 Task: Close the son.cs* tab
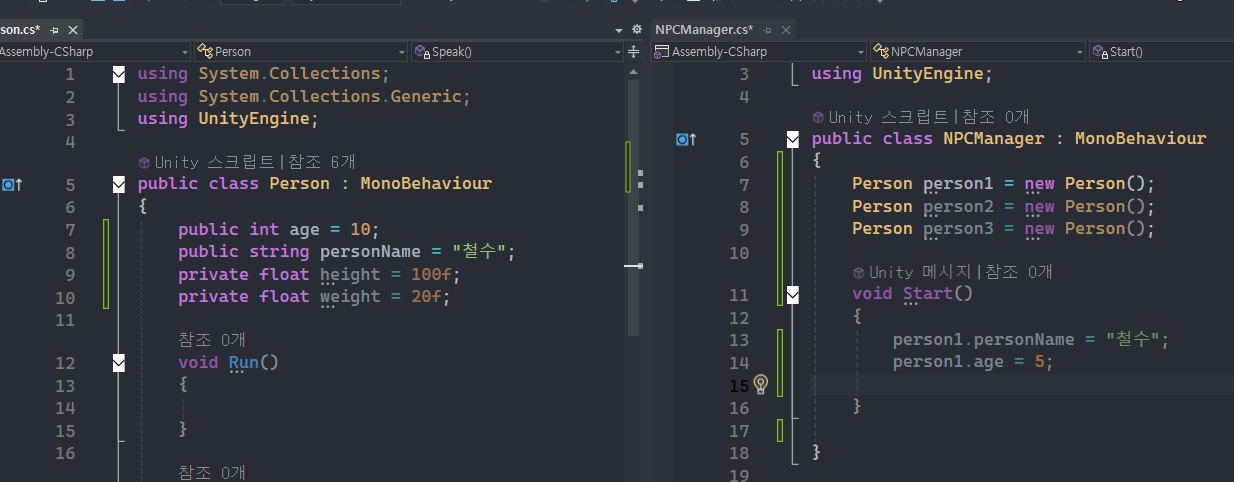[x=71, y=30]
